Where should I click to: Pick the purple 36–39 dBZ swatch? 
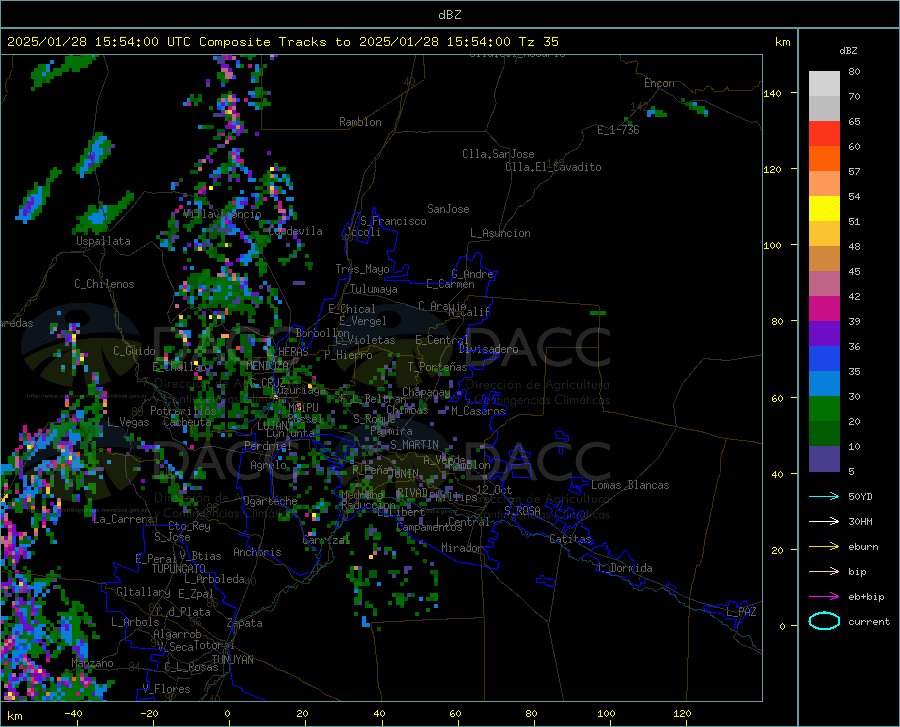pos(824,334)
